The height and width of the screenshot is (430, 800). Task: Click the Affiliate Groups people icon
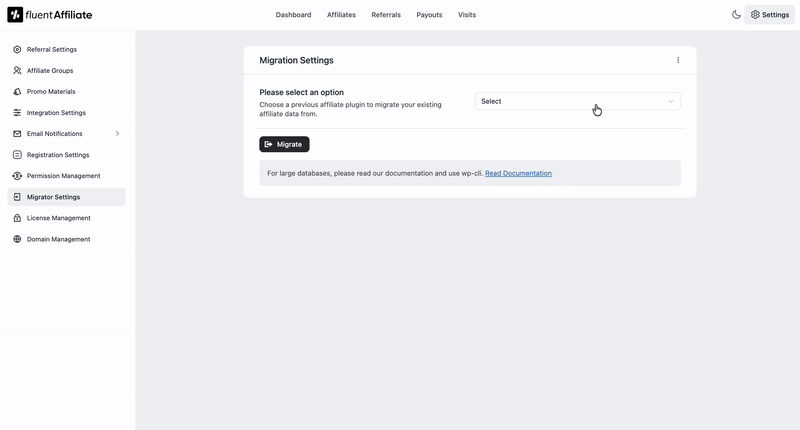coord(17,71)
